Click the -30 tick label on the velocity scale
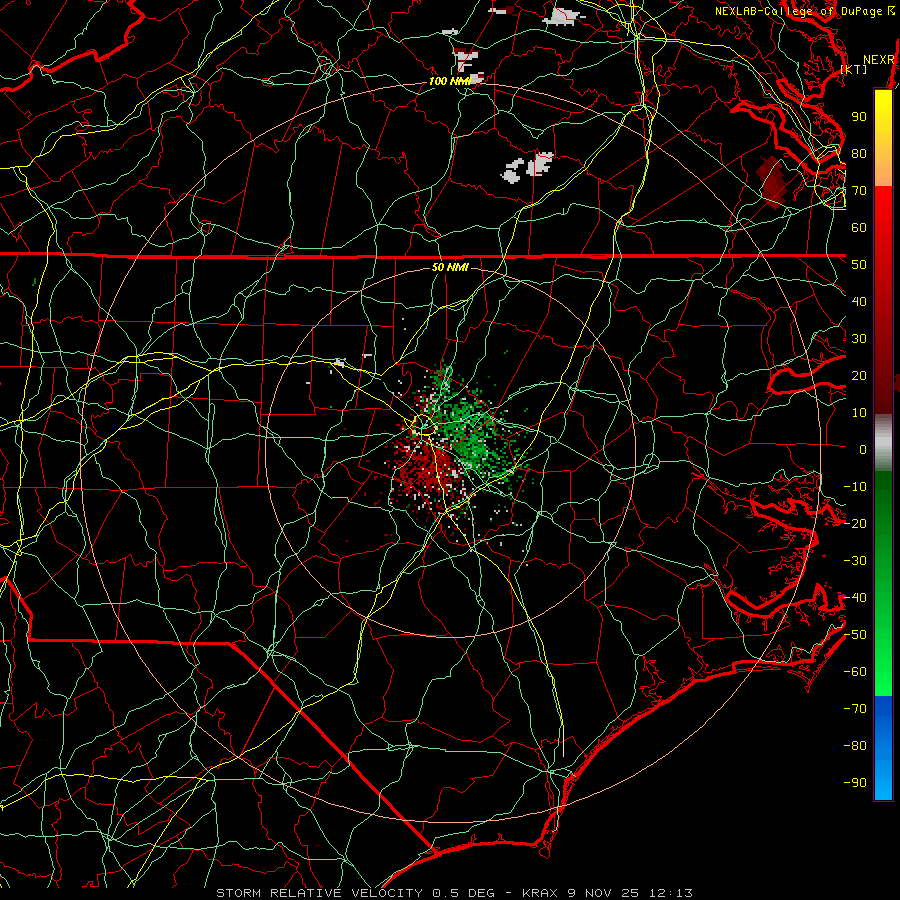 (x=855, y=561)
